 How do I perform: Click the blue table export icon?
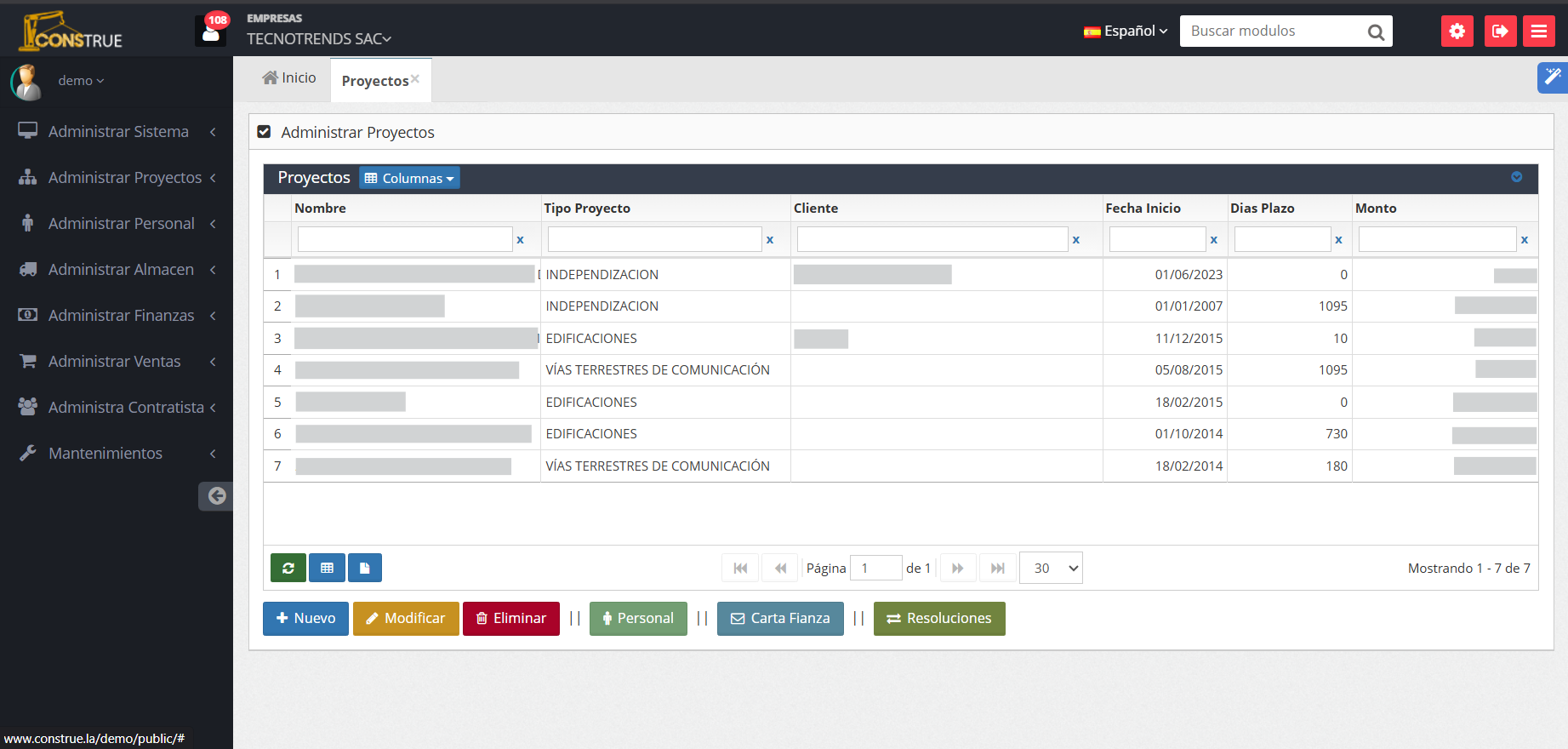click(x=327, y=568)
